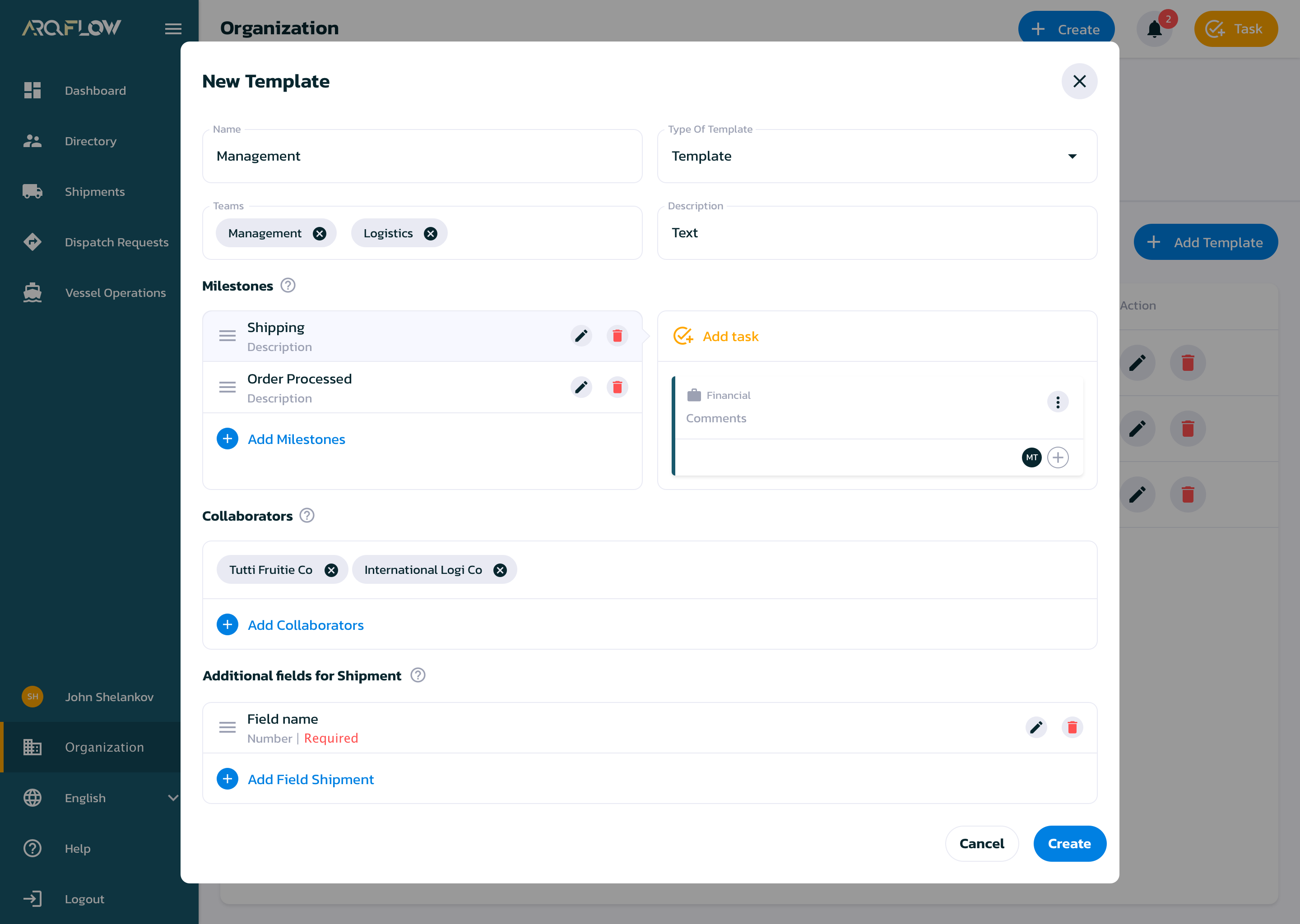The width and height of the screenshot is (1300, 924).
Task: Click the Create button in the dialog
Action: (x=1069, y=843)
